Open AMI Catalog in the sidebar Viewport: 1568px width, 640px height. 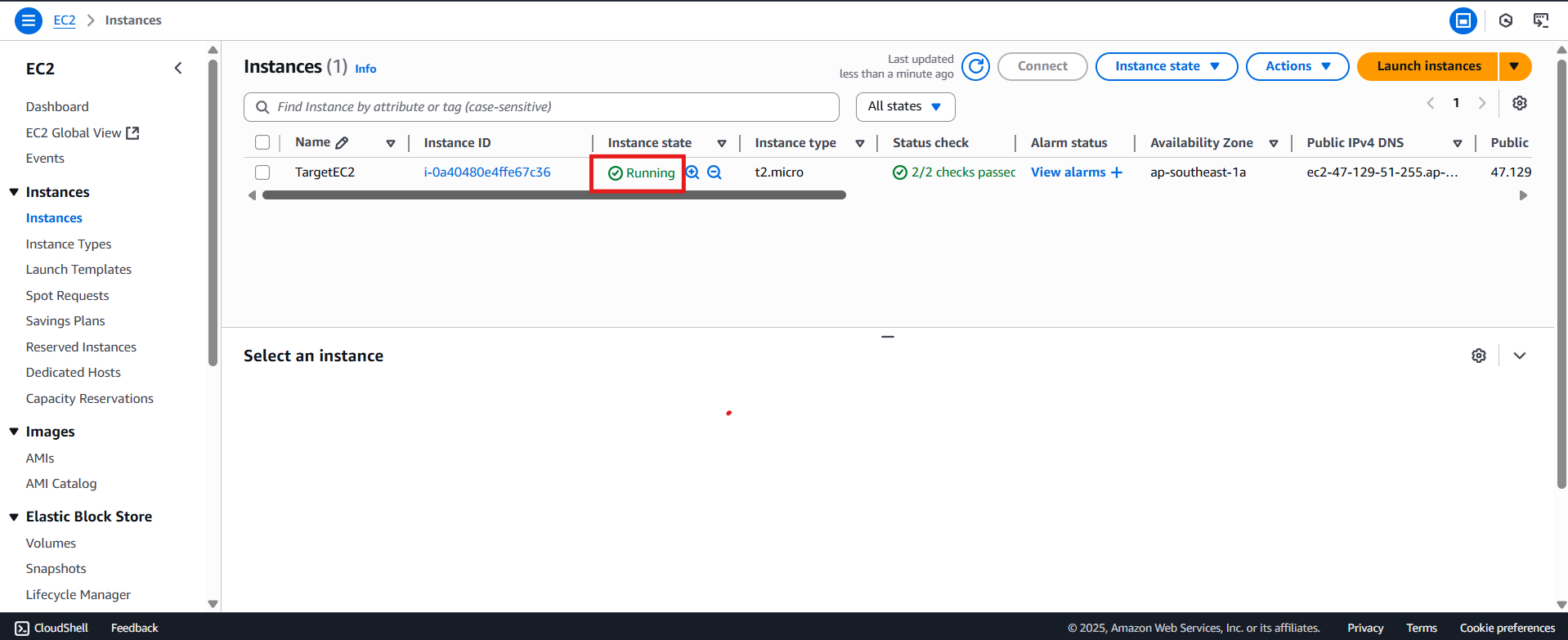point(61,484)
